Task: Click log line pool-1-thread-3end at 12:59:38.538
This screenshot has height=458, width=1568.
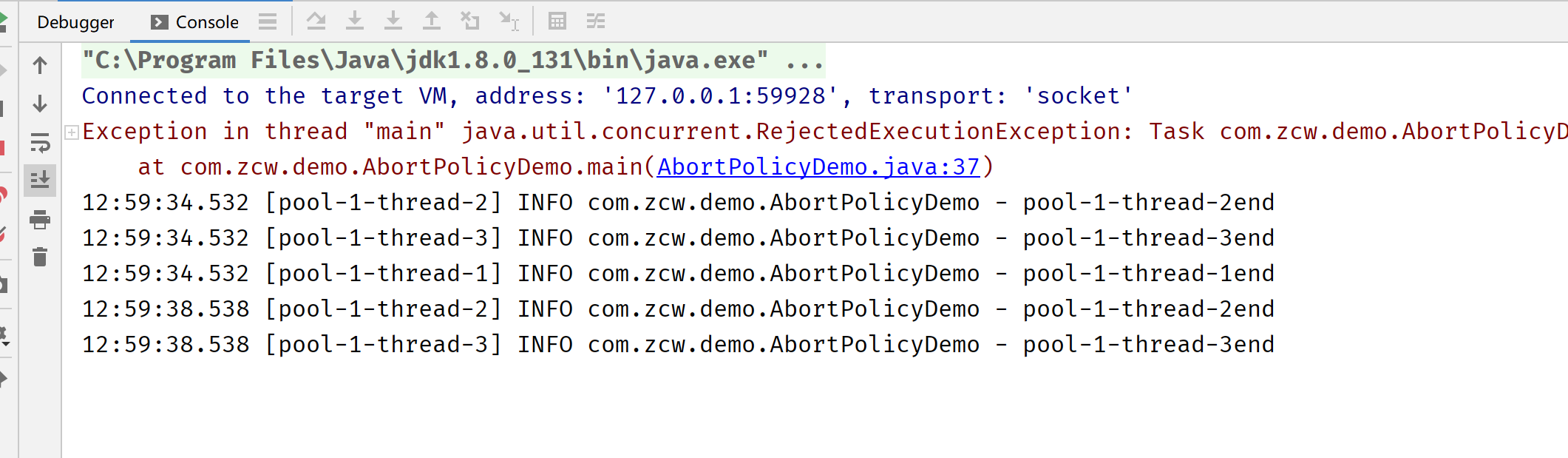Action: 678,345
